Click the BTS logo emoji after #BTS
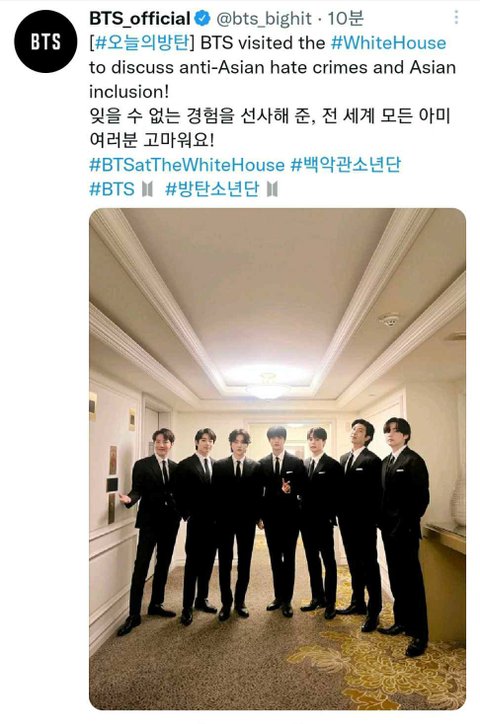The height and width of the screenshot is (724, 480). click(x=147, y=189)
